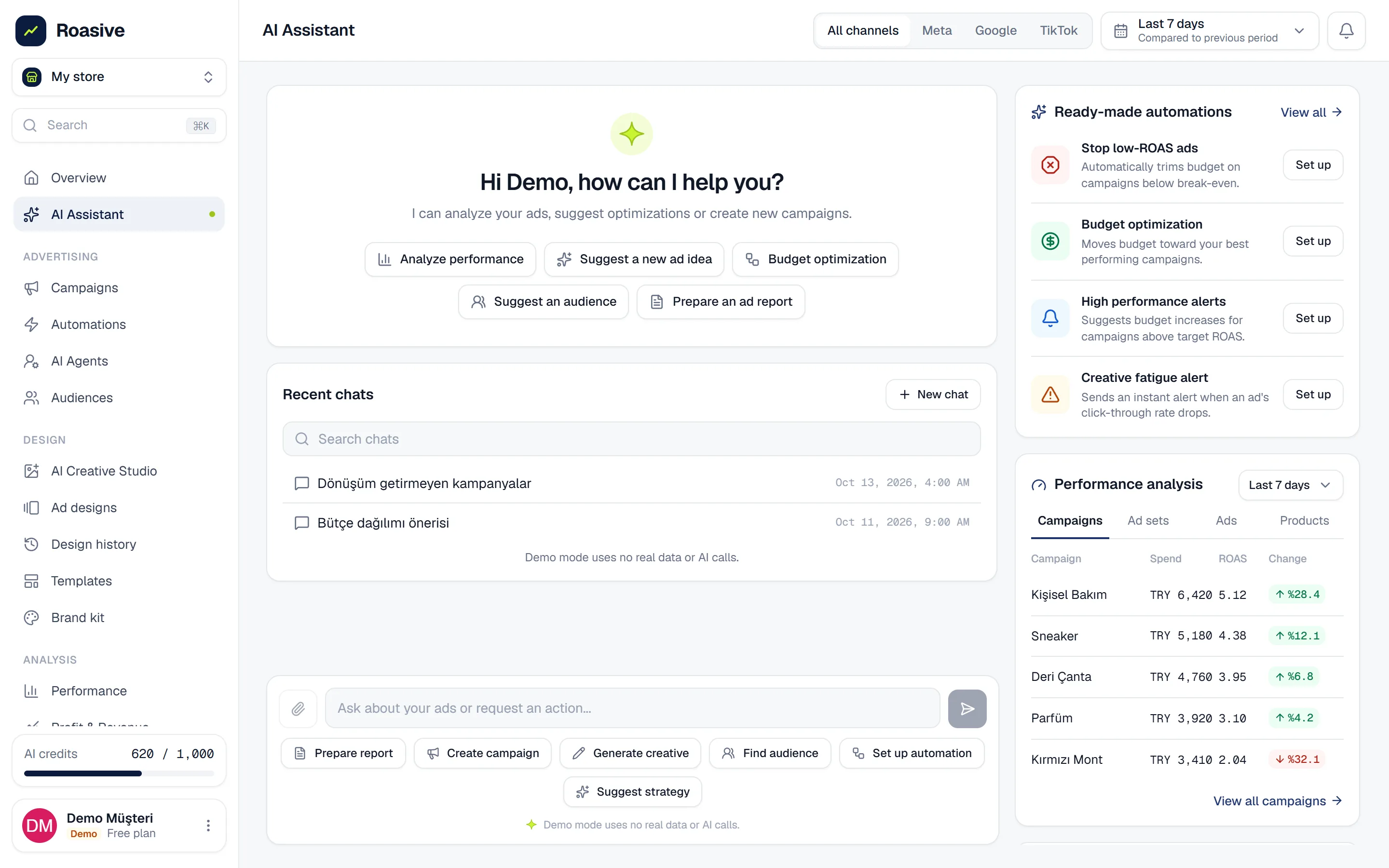Click the Search chats field
This screenshot has width=1389, height=868.
point(631,439)
